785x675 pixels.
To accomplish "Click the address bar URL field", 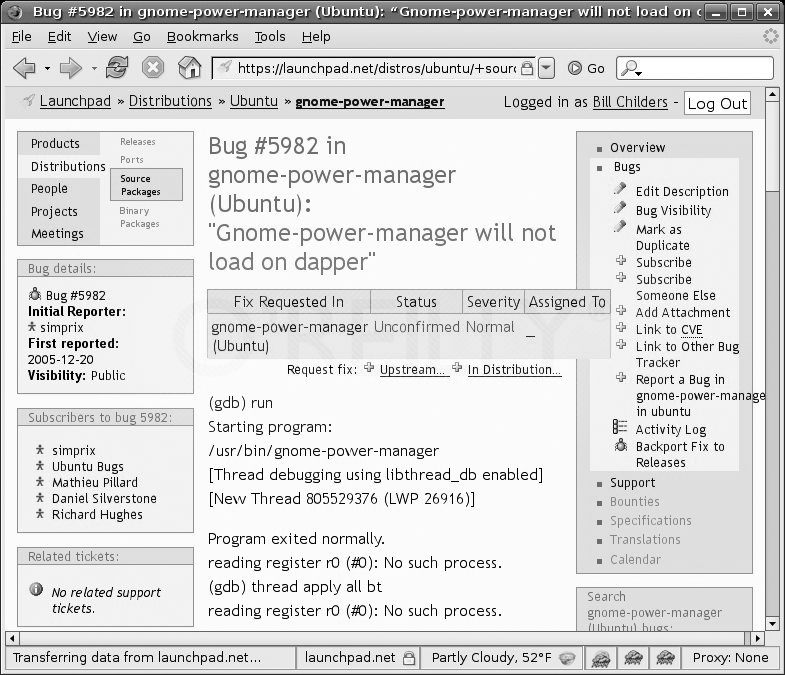I will click(380, 68).
